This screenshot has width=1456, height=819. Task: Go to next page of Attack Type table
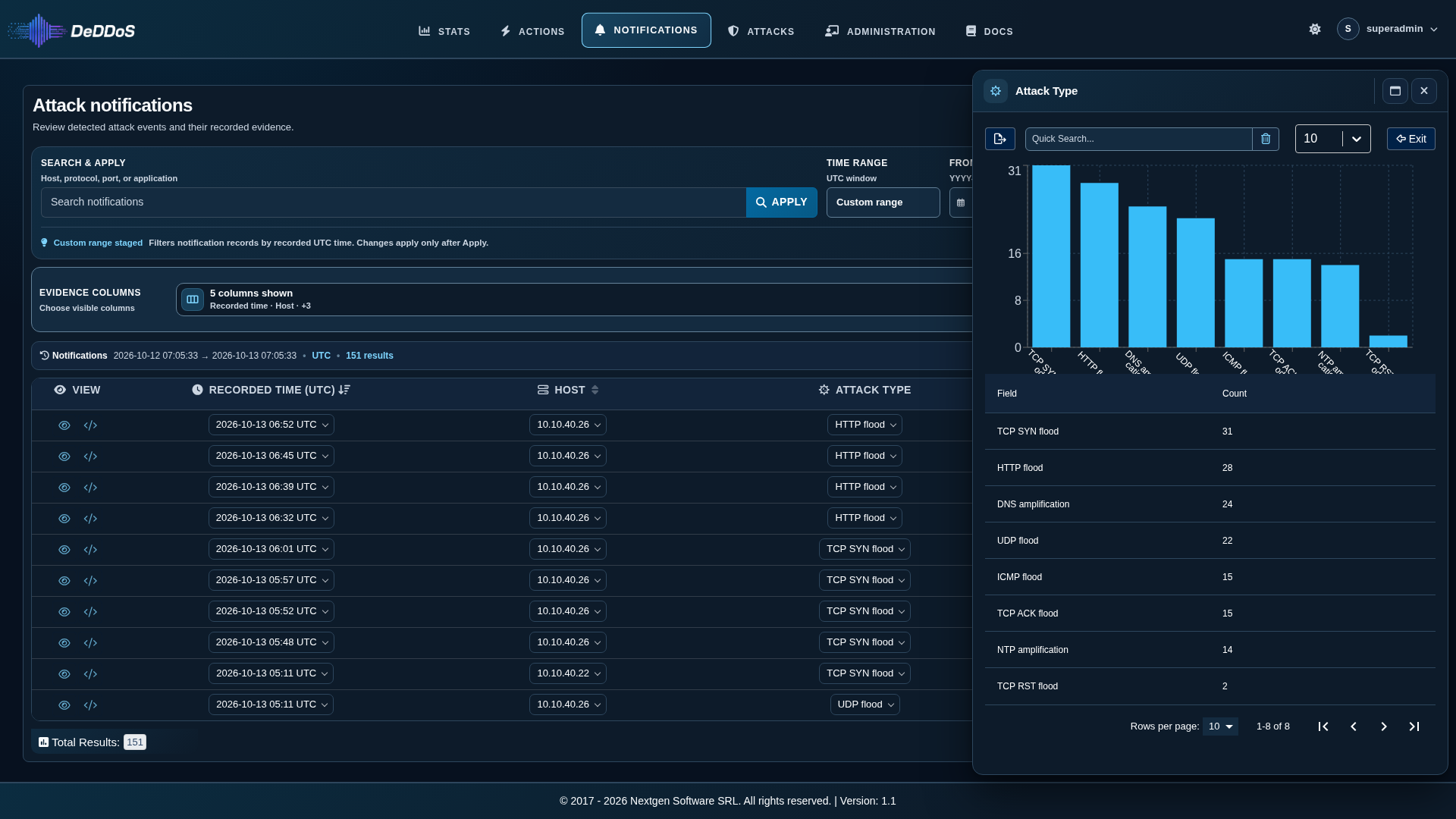click(1384, 726)
